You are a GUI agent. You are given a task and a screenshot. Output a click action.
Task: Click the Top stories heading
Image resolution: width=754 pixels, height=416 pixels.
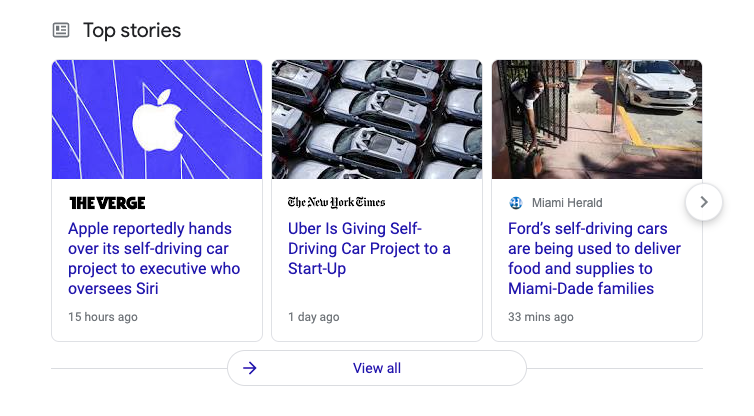(x=132, y=30)
